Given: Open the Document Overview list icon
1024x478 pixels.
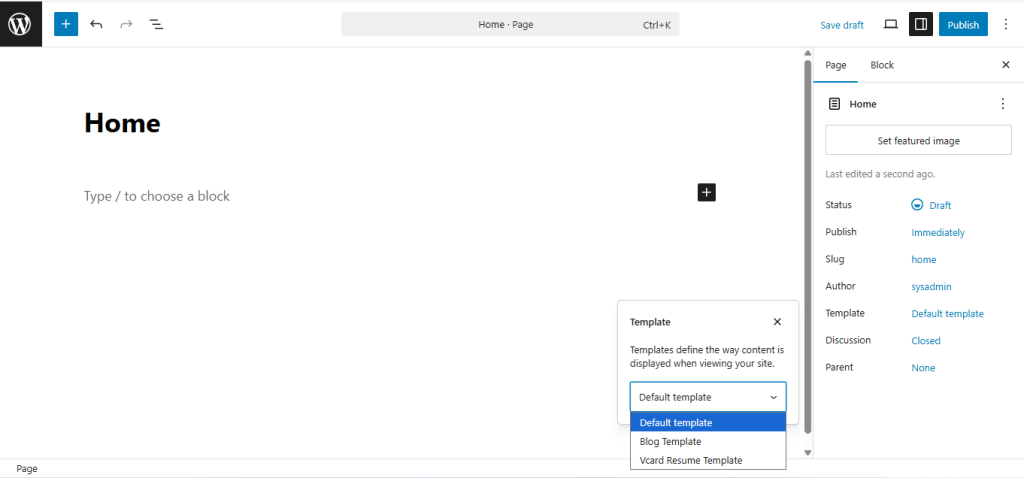Looking at the screenshot, I should coord(157,24).
